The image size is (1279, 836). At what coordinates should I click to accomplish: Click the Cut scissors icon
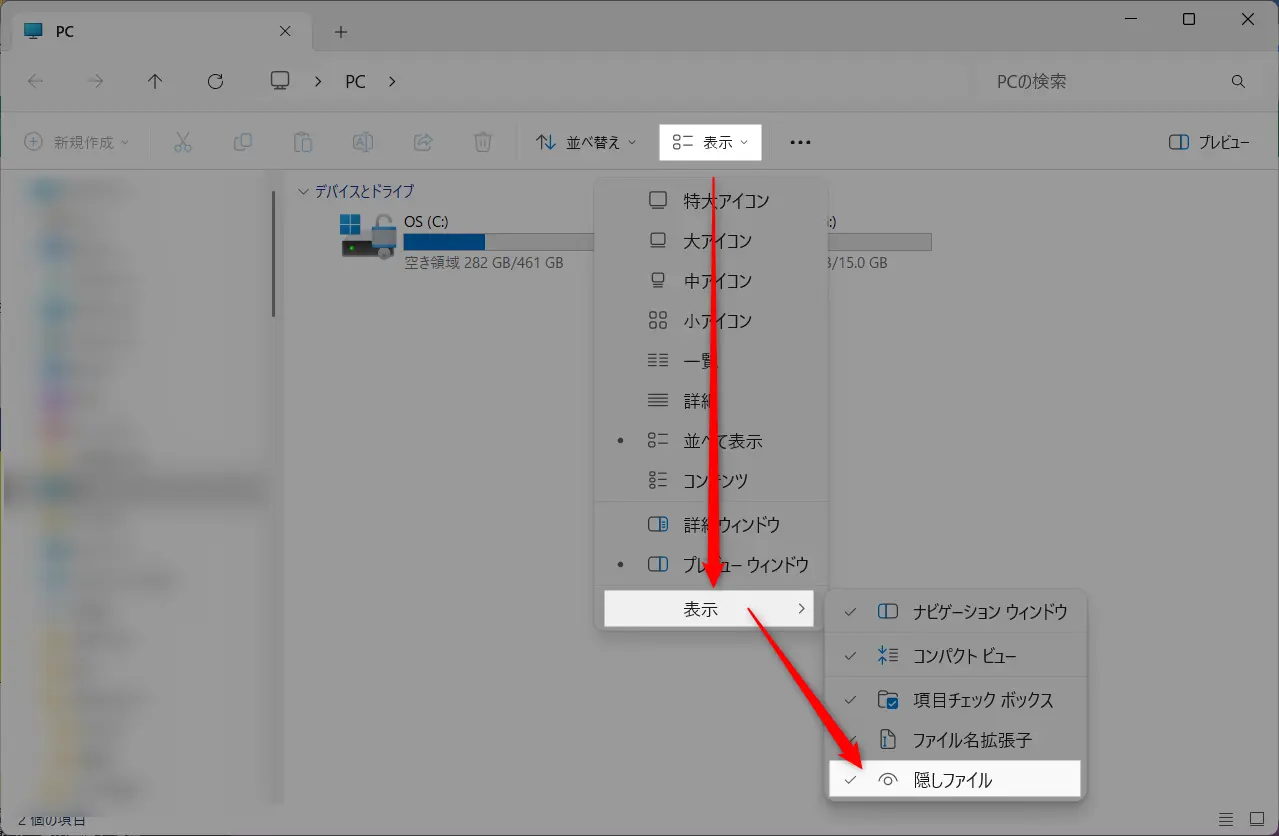point(182,142)
